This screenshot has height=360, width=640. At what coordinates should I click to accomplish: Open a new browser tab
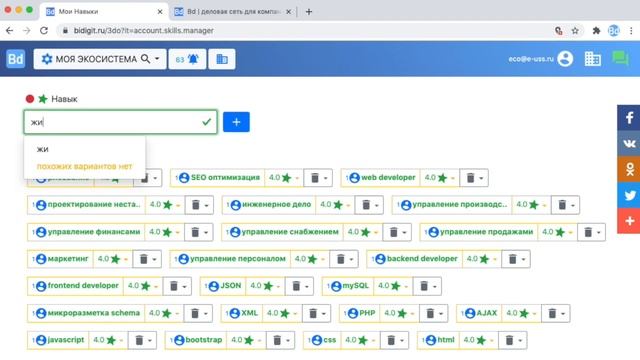click(309, 12)
